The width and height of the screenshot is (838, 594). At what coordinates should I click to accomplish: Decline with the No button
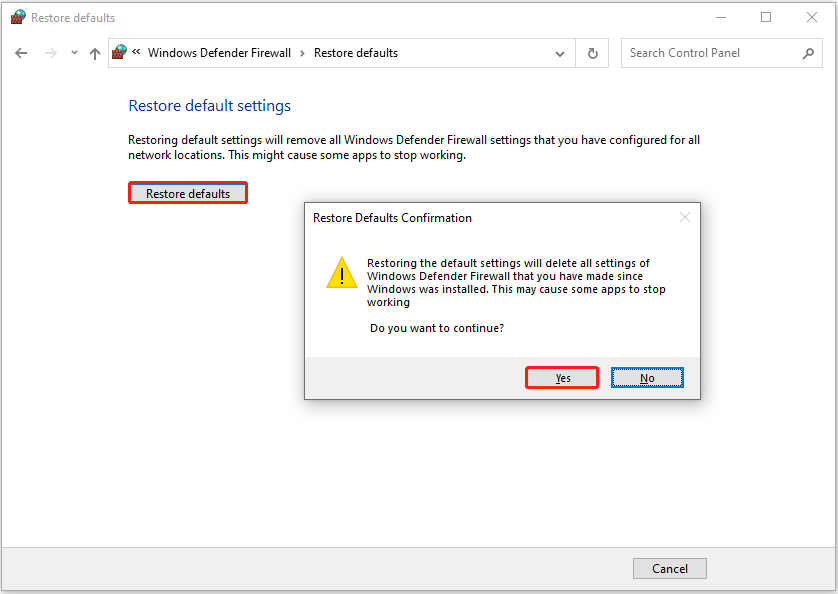tap(647, 377)
